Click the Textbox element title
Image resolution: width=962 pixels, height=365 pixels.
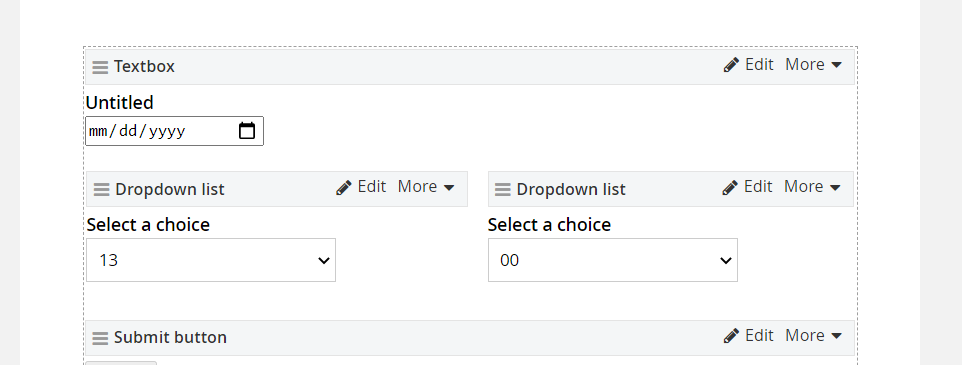tap(144, 66)
